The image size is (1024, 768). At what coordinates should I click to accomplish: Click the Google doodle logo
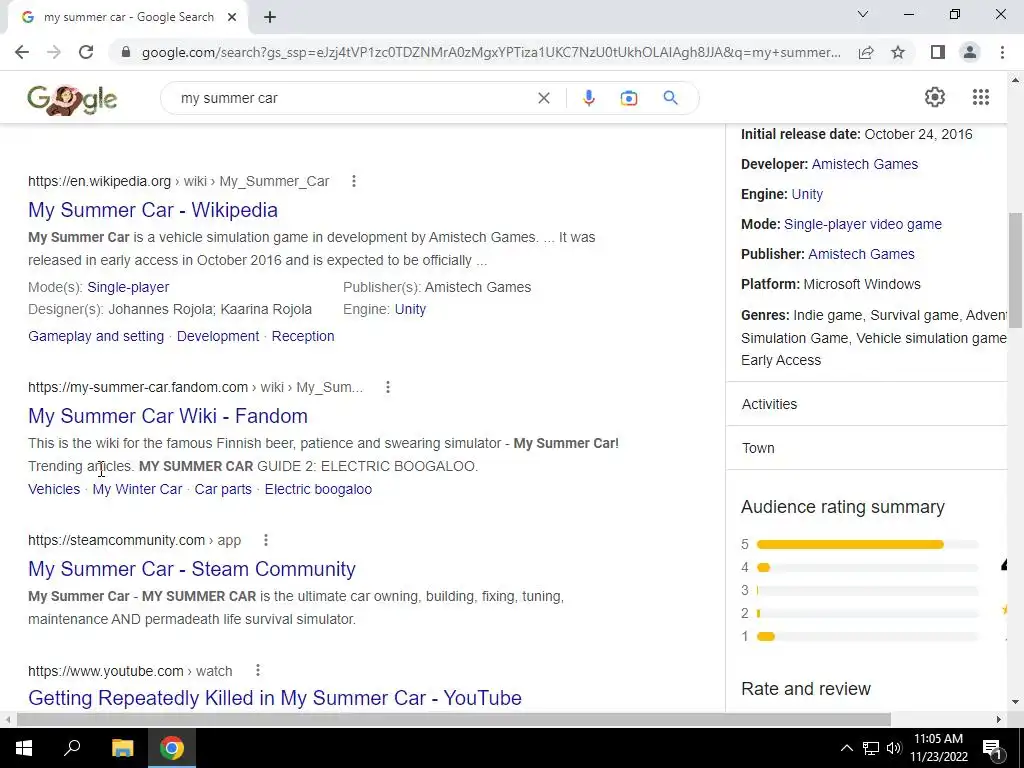click(72, 99)
